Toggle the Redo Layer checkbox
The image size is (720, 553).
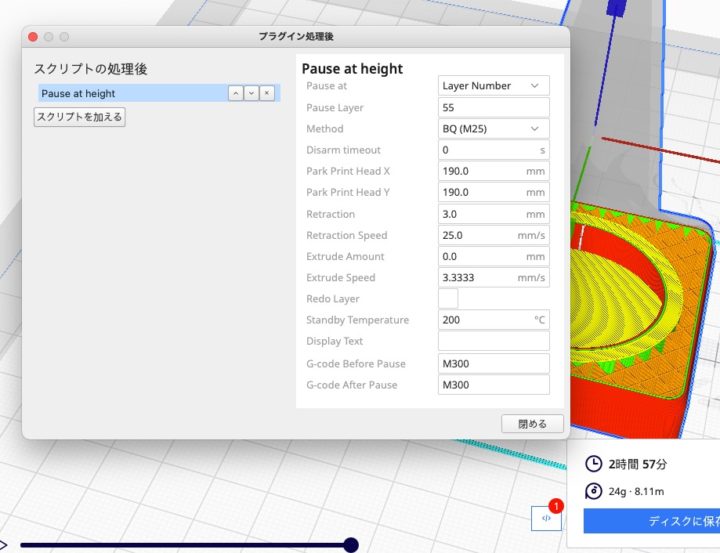click(x=448, y=298)
